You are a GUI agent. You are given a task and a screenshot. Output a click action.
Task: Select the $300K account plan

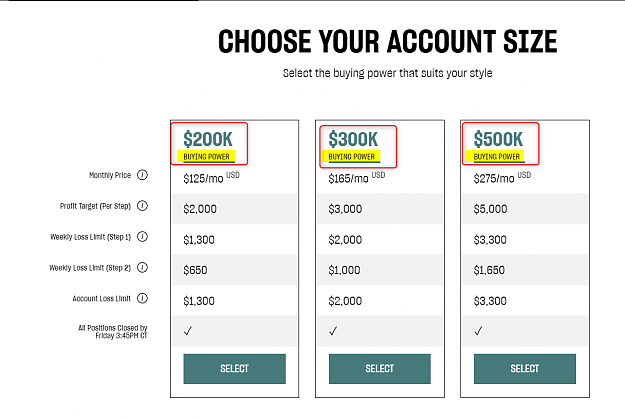click(379, 369)
